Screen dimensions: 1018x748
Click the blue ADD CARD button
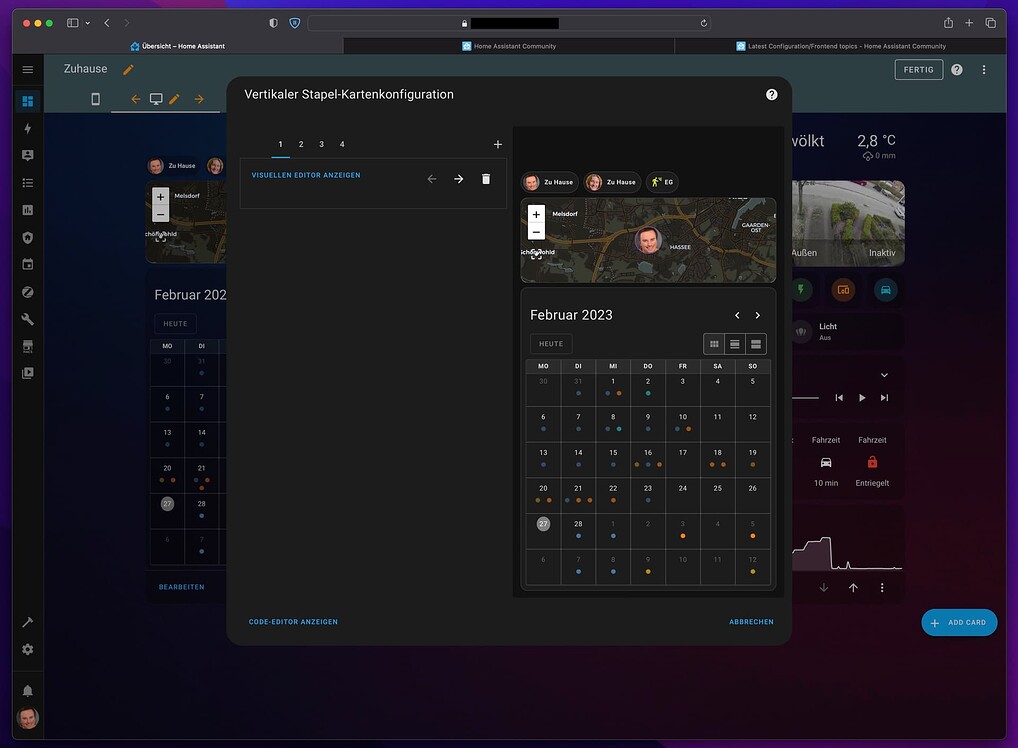tap(959, 622)
